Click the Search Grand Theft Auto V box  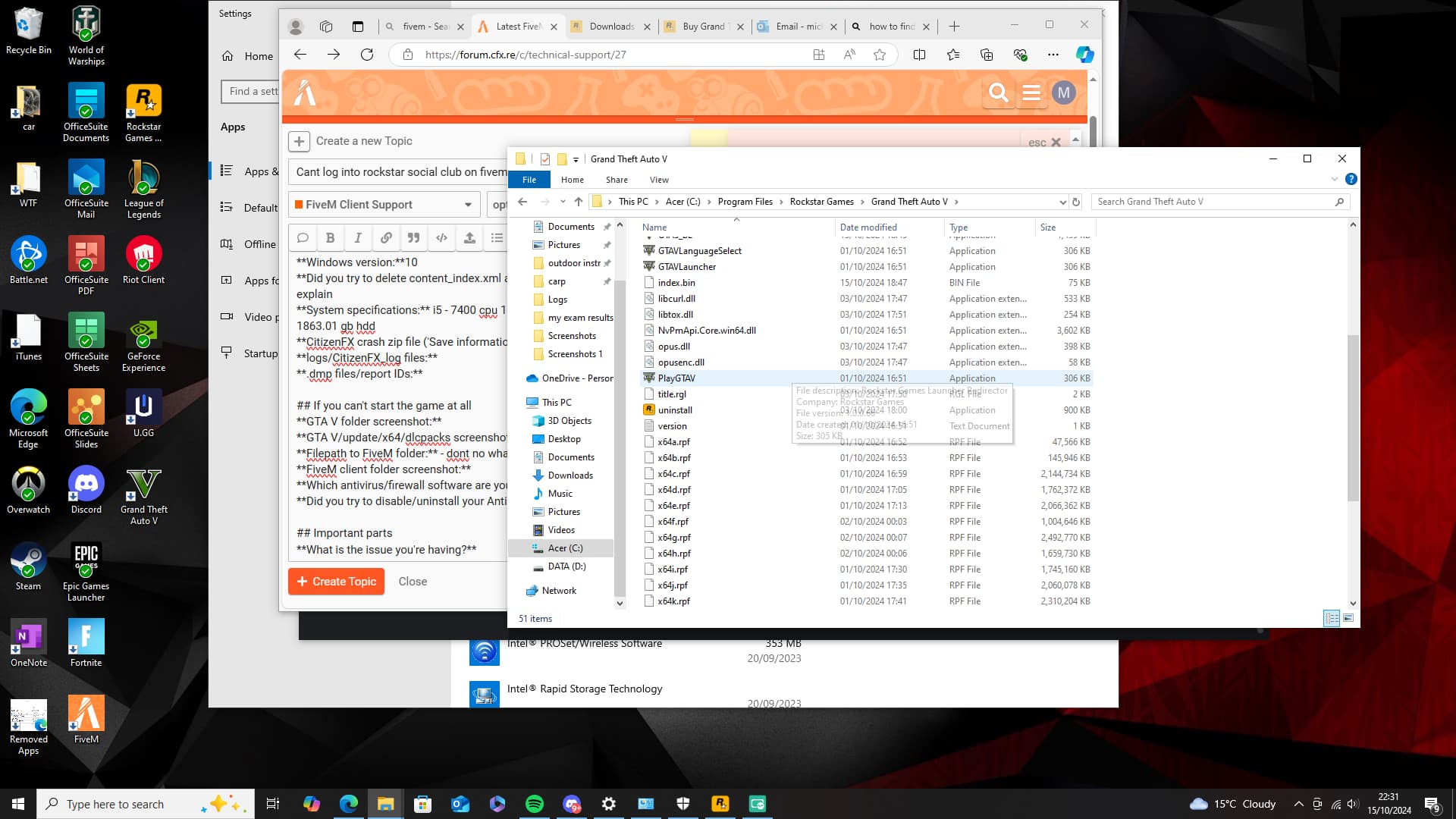(x=1220, y=202)
